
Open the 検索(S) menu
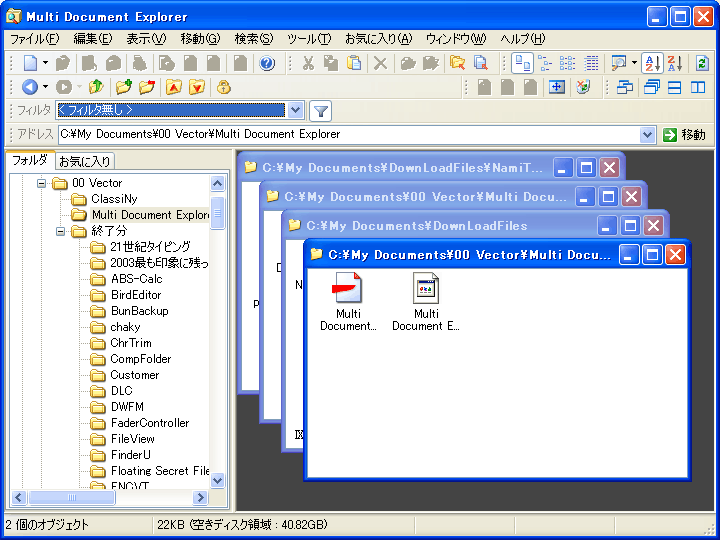point(253,39)
